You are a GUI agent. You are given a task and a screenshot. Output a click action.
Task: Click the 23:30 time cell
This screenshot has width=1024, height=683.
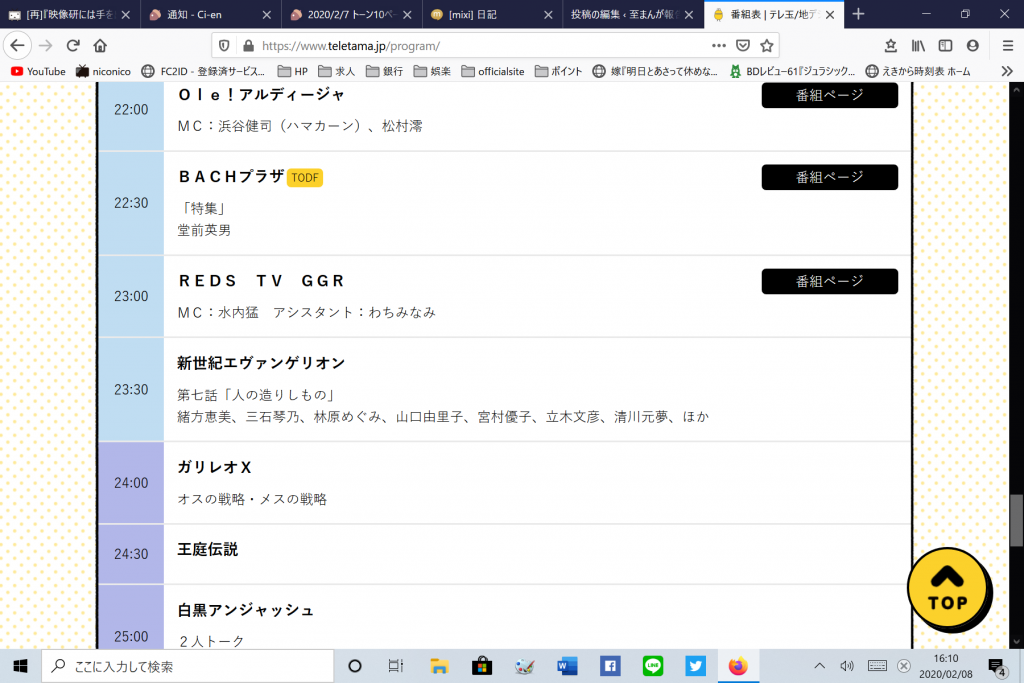coord(131,390)
